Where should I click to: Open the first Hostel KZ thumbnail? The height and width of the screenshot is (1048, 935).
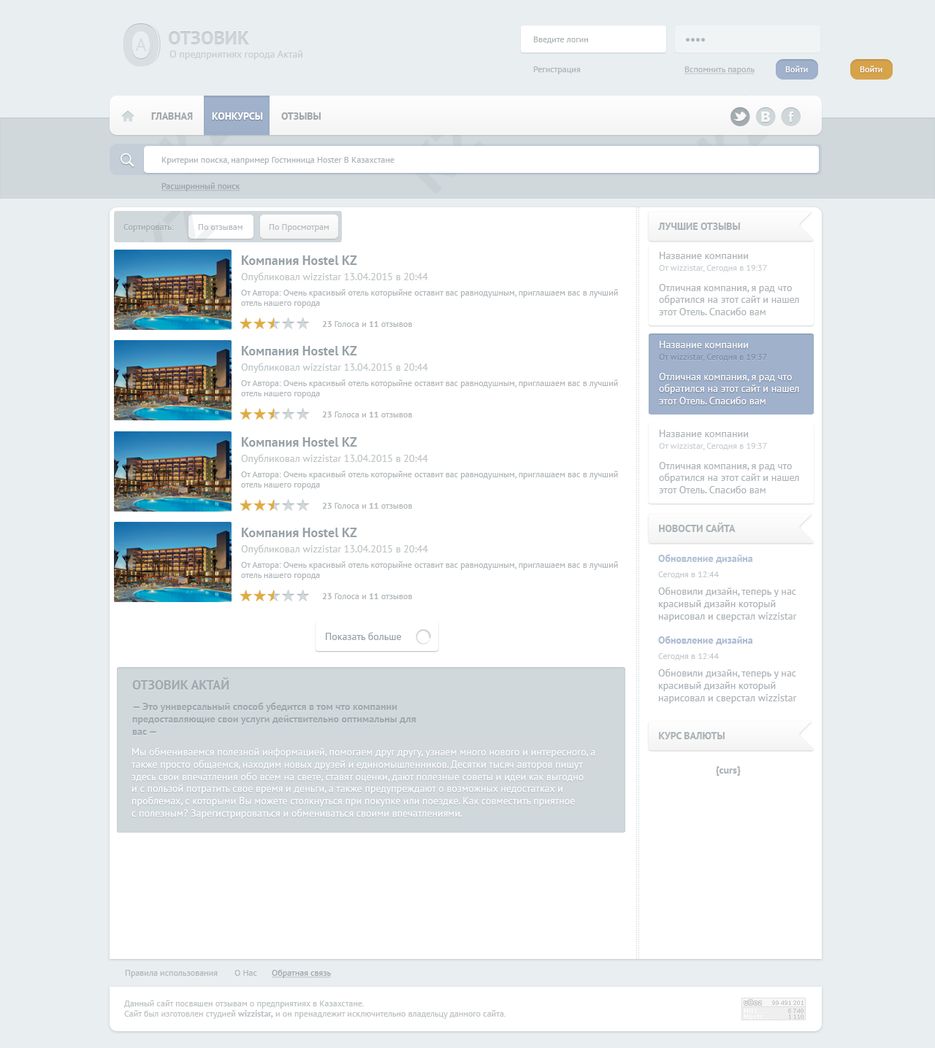pos(173,290)
